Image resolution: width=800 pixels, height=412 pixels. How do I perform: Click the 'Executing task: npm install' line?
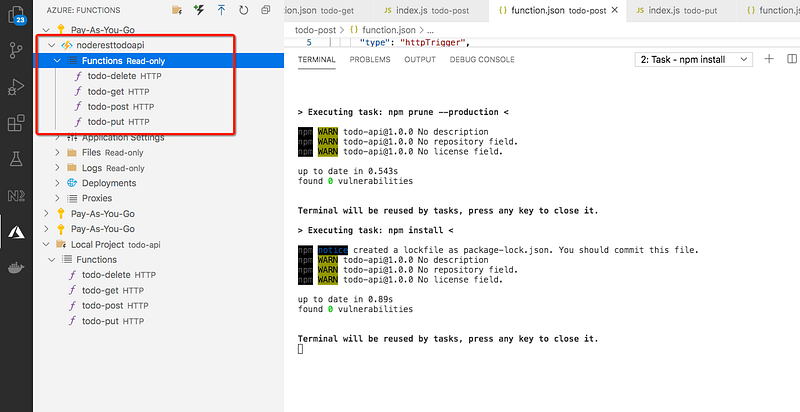[x=375, y=230]
